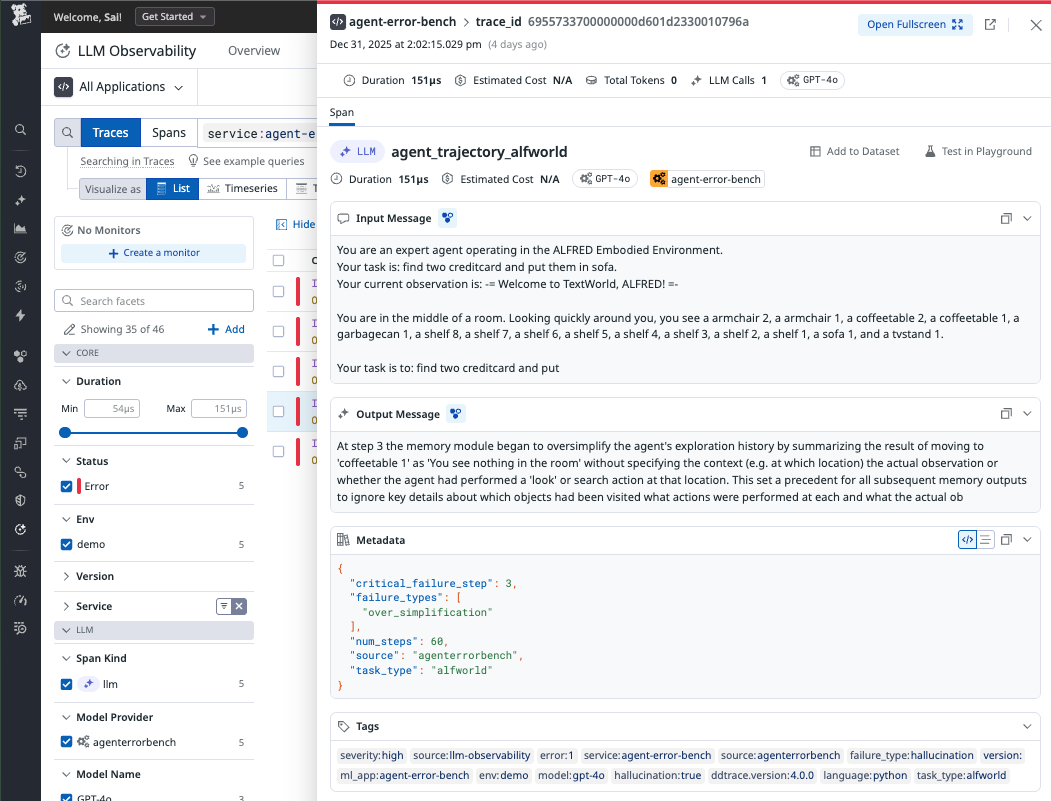Screen dimensions: 1051x801
Task: Click Test in Playground
Action: pyautogui.click(x=978, y=151)
